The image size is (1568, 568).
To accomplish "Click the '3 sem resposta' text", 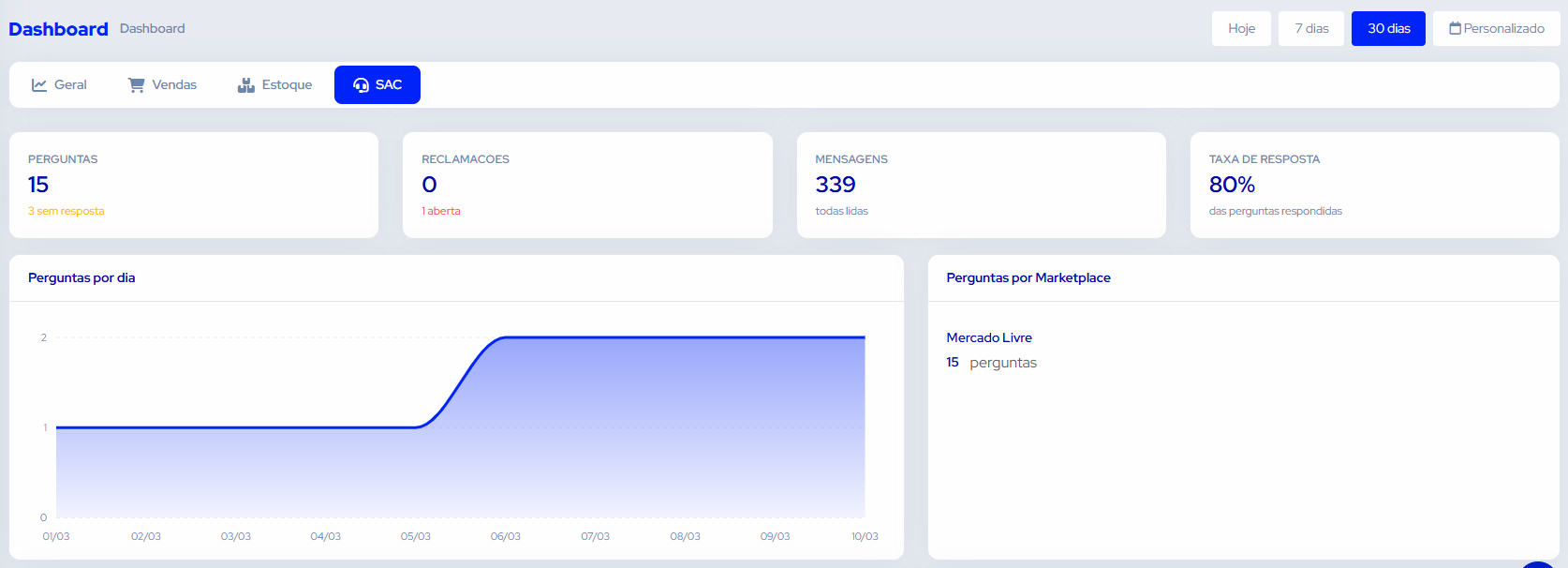I will (x=67, y=211).
